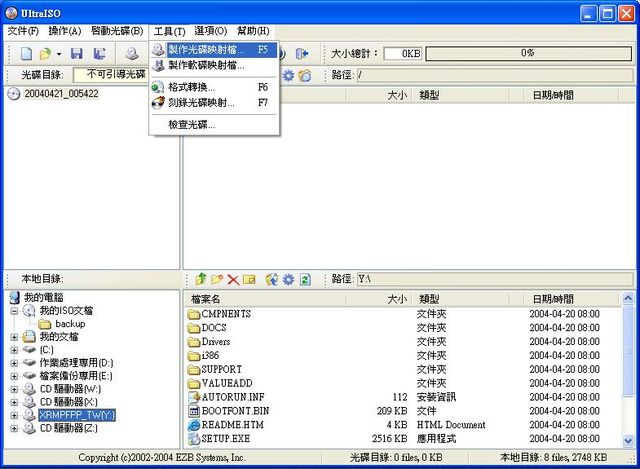Image resolution: width=640 pixels, height=469 pixels.
Task: Click the gear icon in local toolbar
Action: point(288,279)
